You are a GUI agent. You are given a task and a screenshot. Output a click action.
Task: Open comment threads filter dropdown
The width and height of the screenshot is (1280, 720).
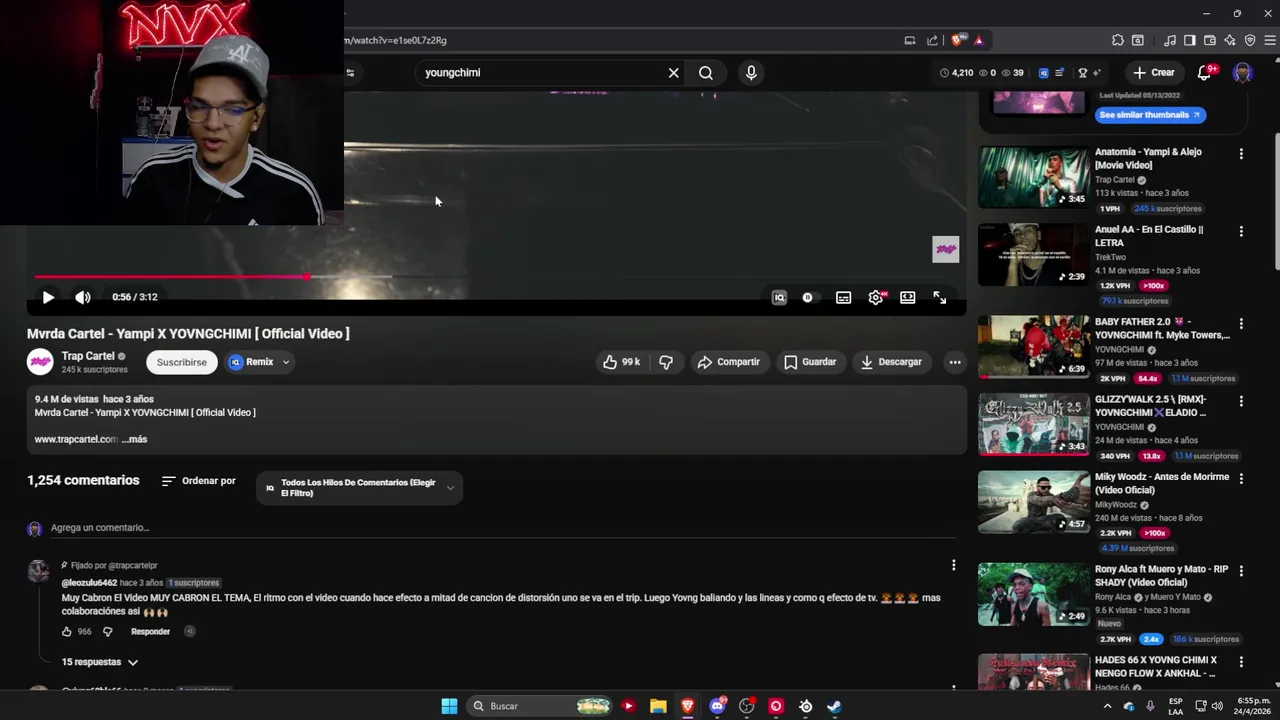tap(359, 488)
